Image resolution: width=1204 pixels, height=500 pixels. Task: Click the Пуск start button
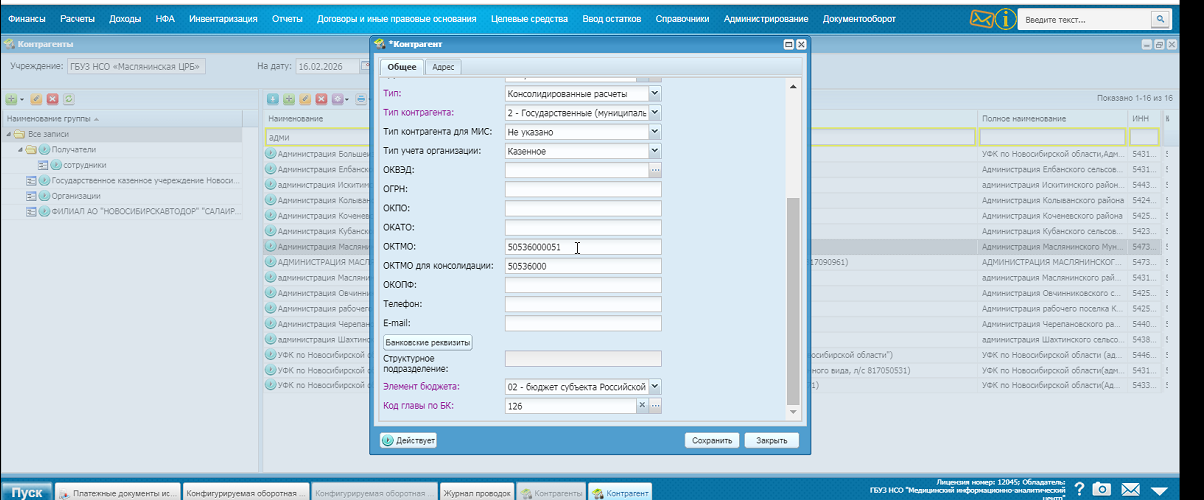pos(26,491)
